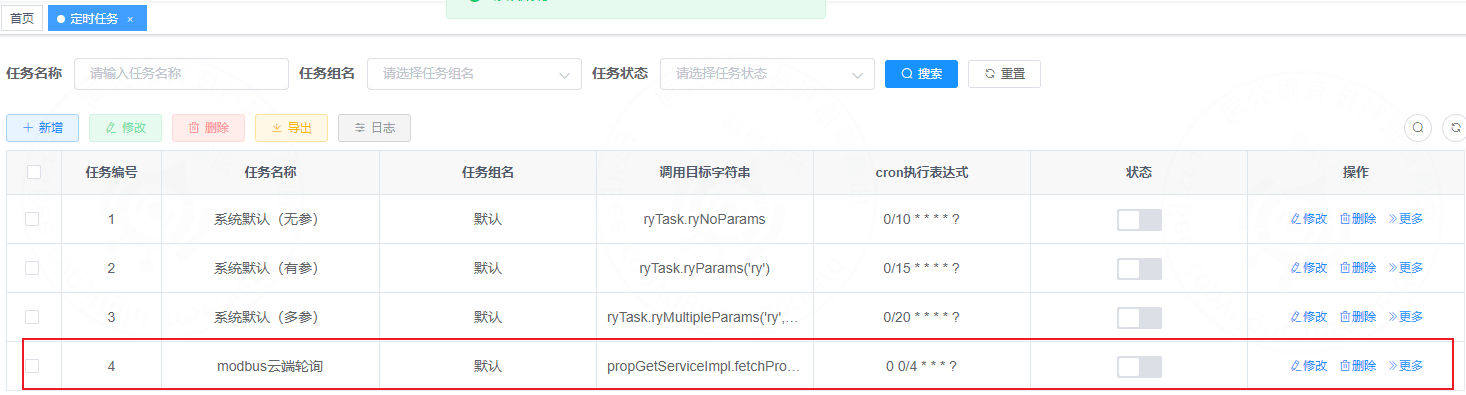
Task: Tick the checkbox for task 3
Action: pos(32,317)
